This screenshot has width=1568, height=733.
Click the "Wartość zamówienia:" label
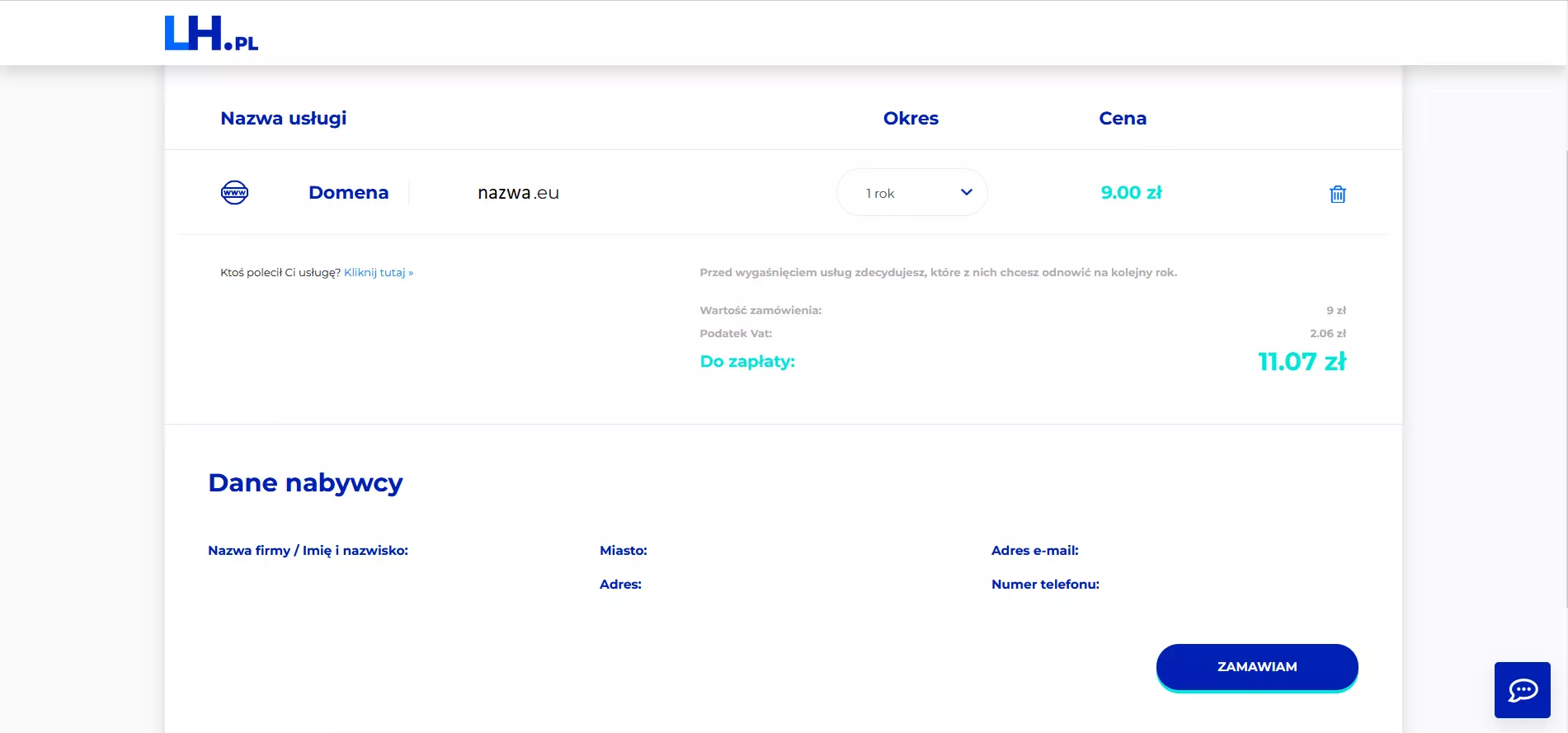click(x=760, y=310)
